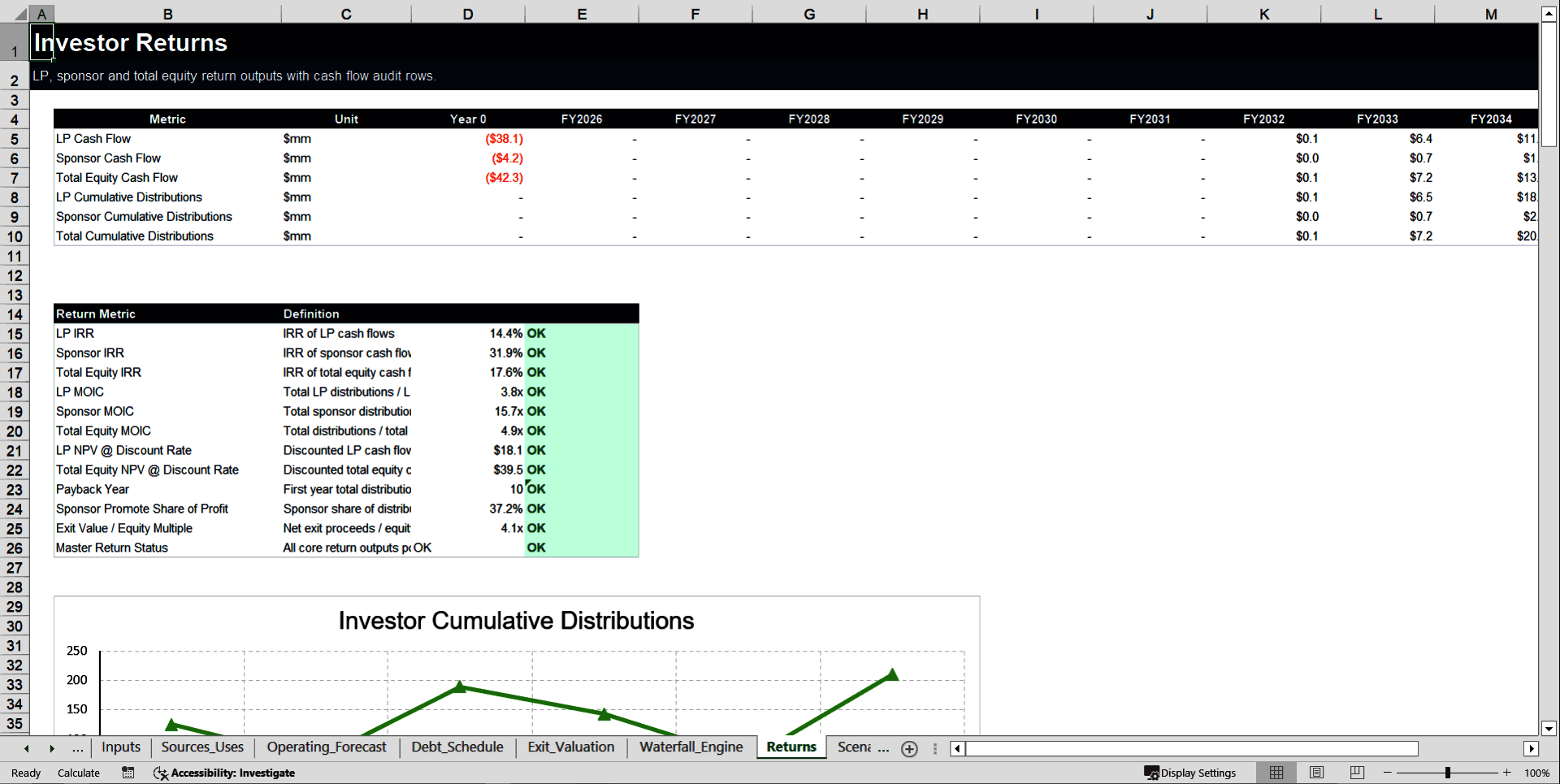This screenshot has height=784, width=1560.
Task: Open the Operating_Forecast sheet tab
Action: tap(327, 747)
